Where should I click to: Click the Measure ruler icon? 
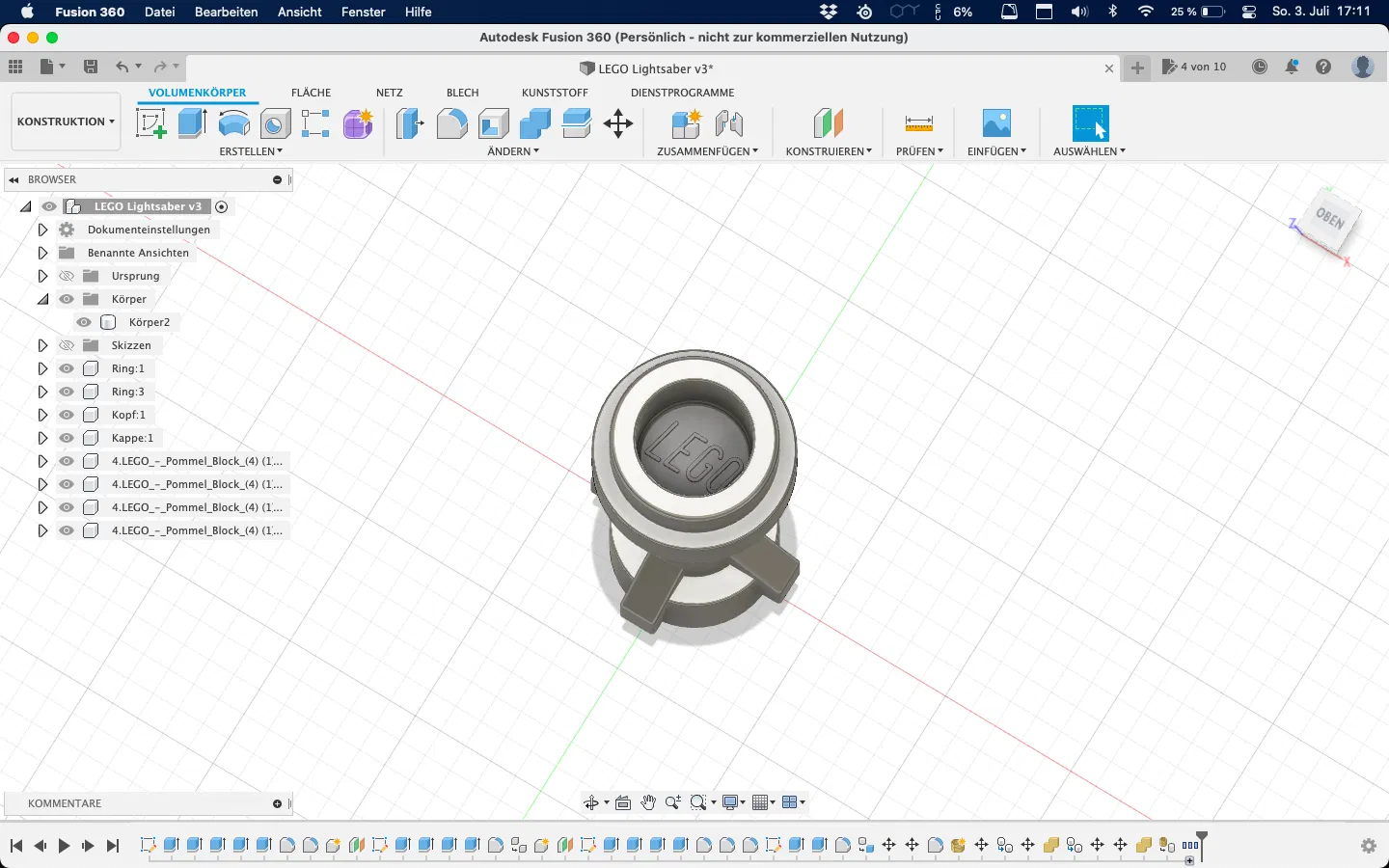919,123
